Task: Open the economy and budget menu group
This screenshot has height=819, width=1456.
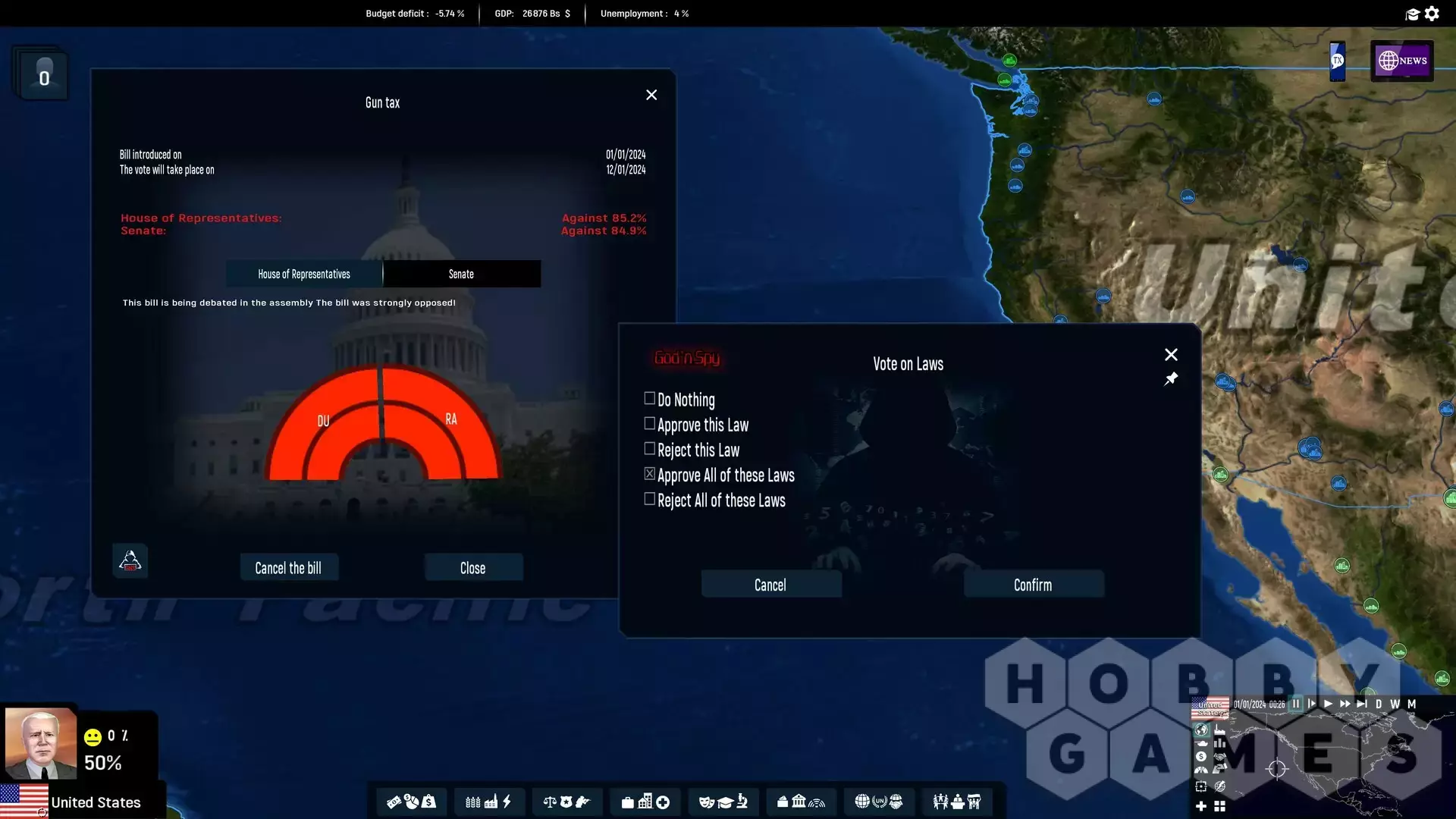Action: click(x=411, y=802)
